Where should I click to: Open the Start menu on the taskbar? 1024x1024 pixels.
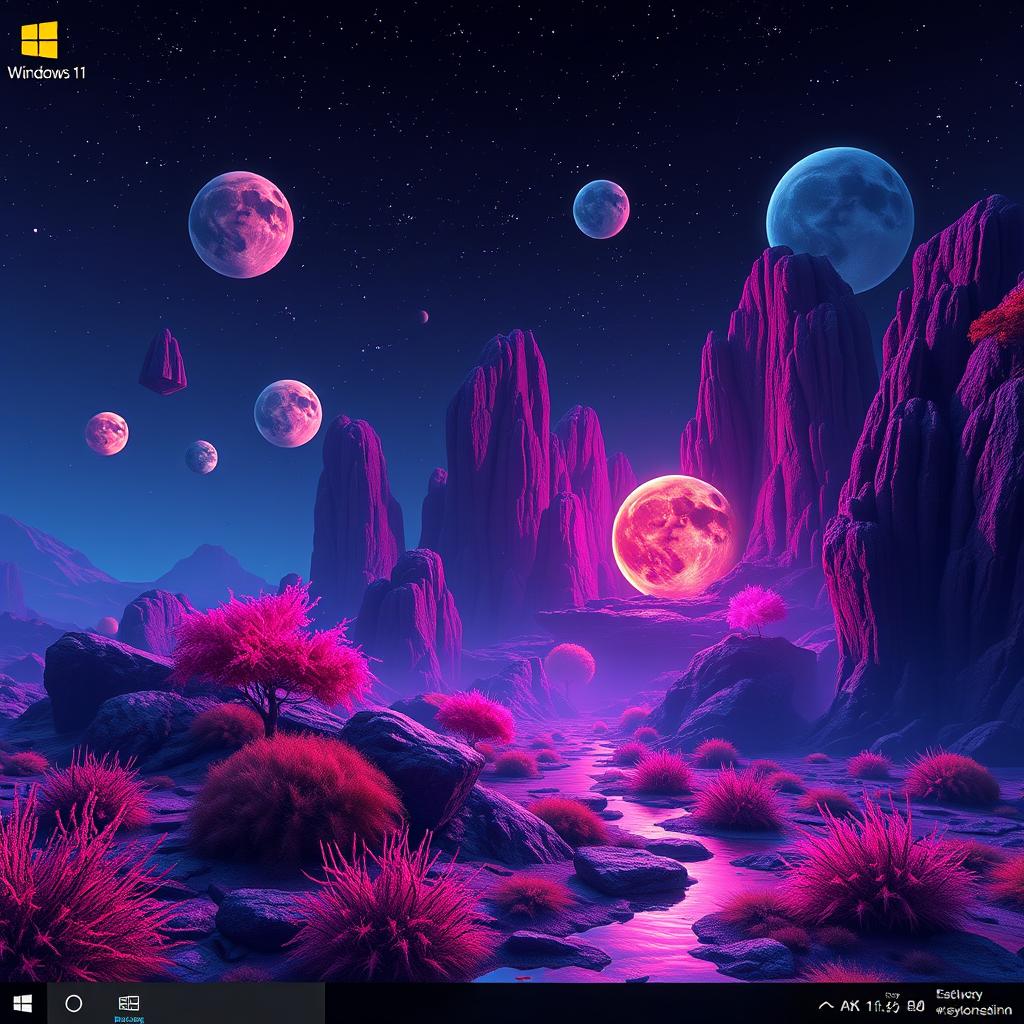click(x=23, y=1005)
